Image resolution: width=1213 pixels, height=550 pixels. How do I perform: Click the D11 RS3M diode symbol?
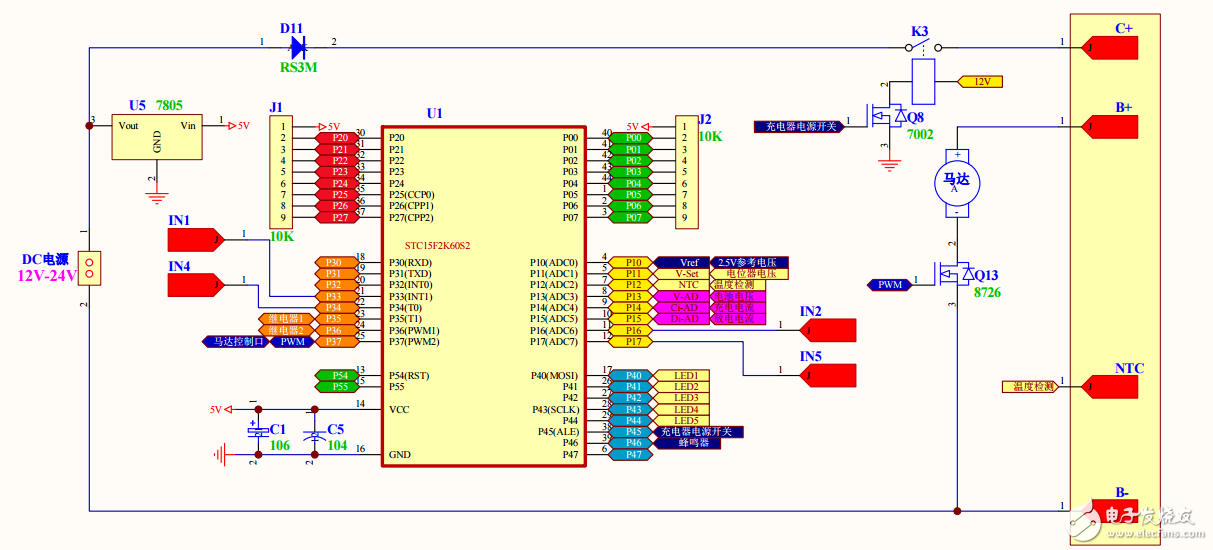(297, 47)
